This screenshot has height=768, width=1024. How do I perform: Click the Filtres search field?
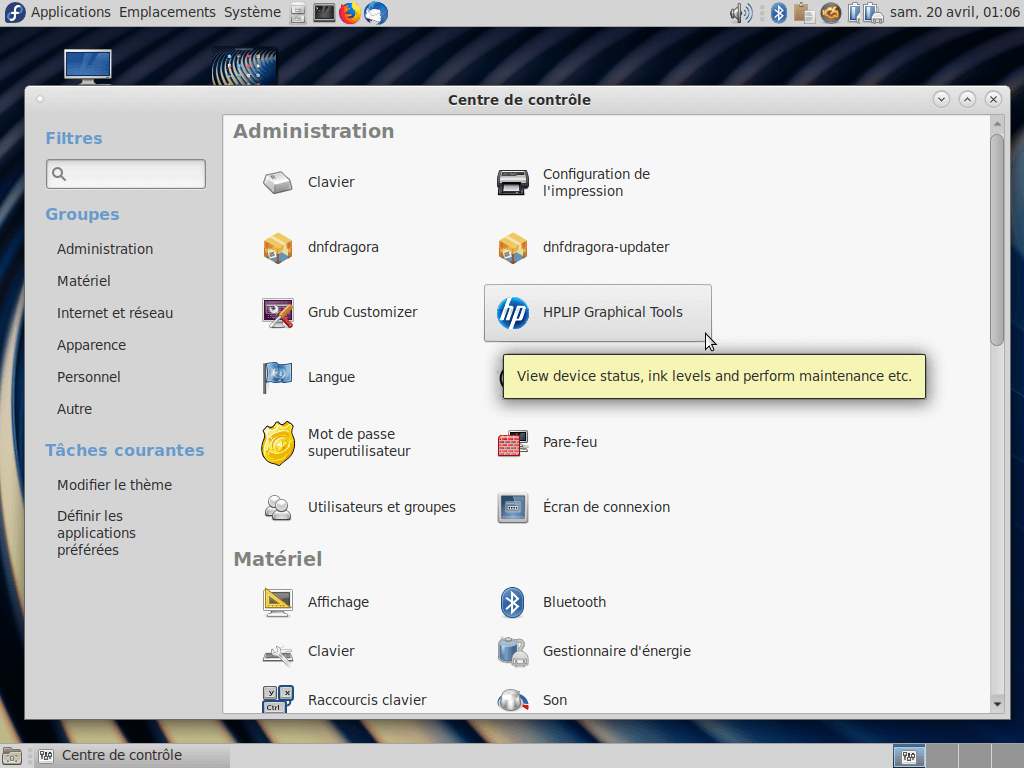pos(126,174)
